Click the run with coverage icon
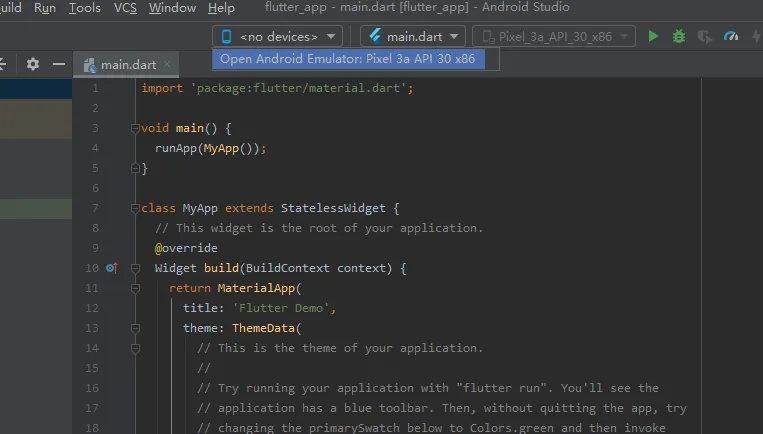 pos(705,36)
